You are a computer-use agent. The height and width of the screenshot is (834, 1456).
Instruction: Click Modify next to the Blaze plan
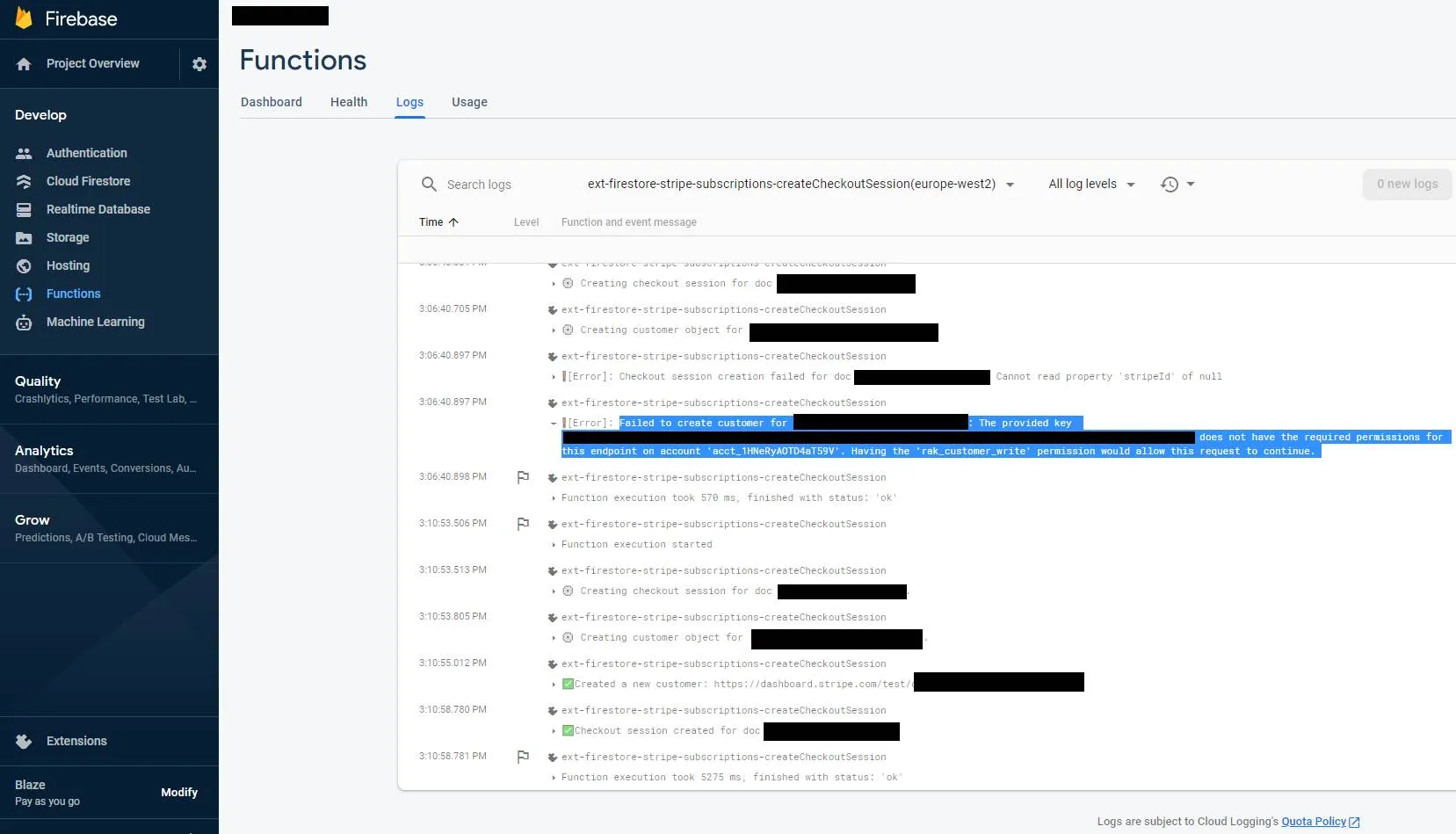pyautogui.click(x=179, y=792)
